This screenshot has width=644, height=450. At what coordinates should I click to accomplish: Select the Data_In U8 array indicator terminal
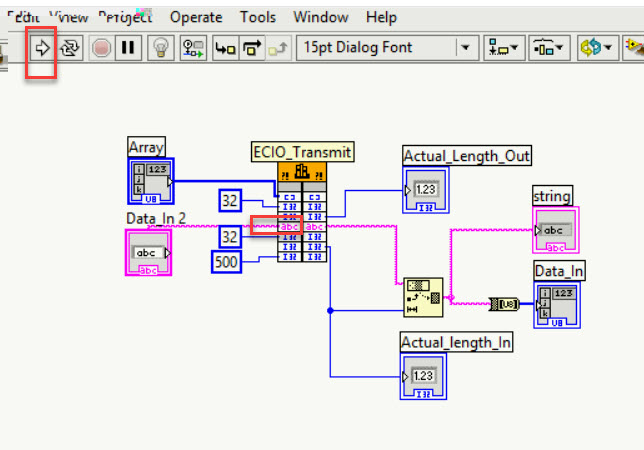click(x=557, y=305)
